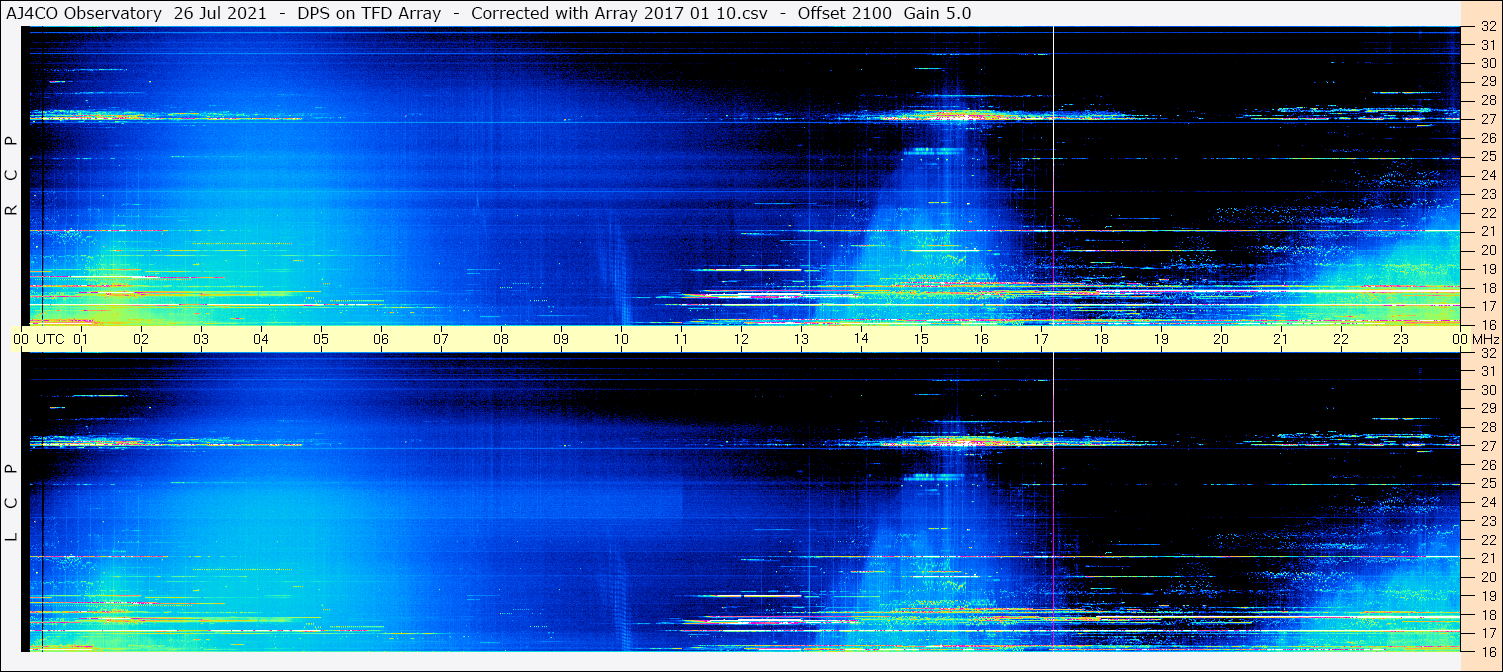Click white vertical marker line in RCP spectrogram
Viewport: 1503px width, 672px height.
click(x=1053, y=175)
